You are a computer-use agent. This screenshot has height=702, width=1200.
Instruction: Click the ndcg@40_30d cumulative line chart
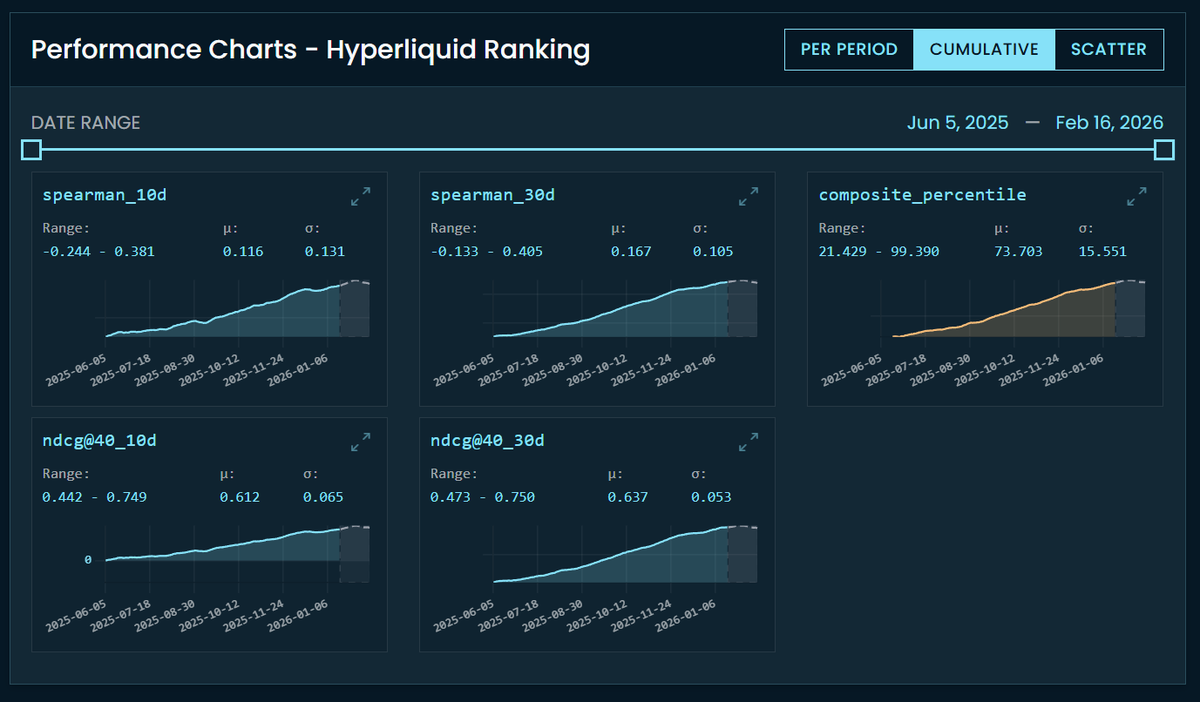[625, 553]
